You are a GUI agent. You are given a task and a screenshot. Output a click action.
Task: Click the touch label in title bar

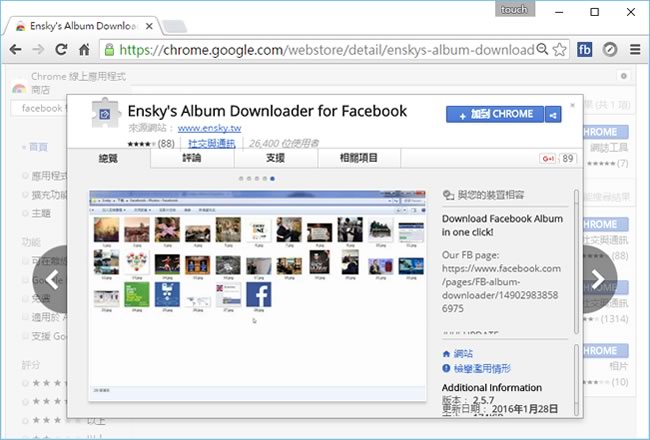[x=514, y=9]
